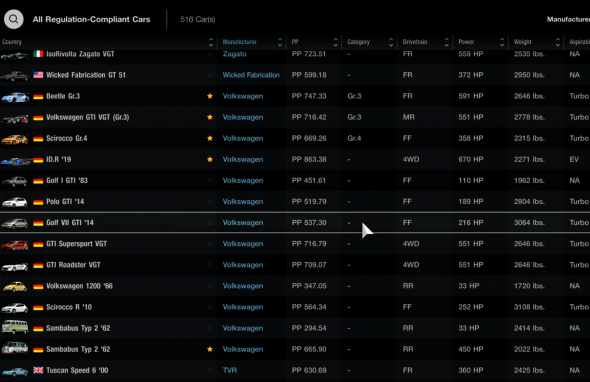Screen dimensions: 590x382
Task: Mark Tuscan Speed 6 '00 as favorite
Action: click(210, 370)
